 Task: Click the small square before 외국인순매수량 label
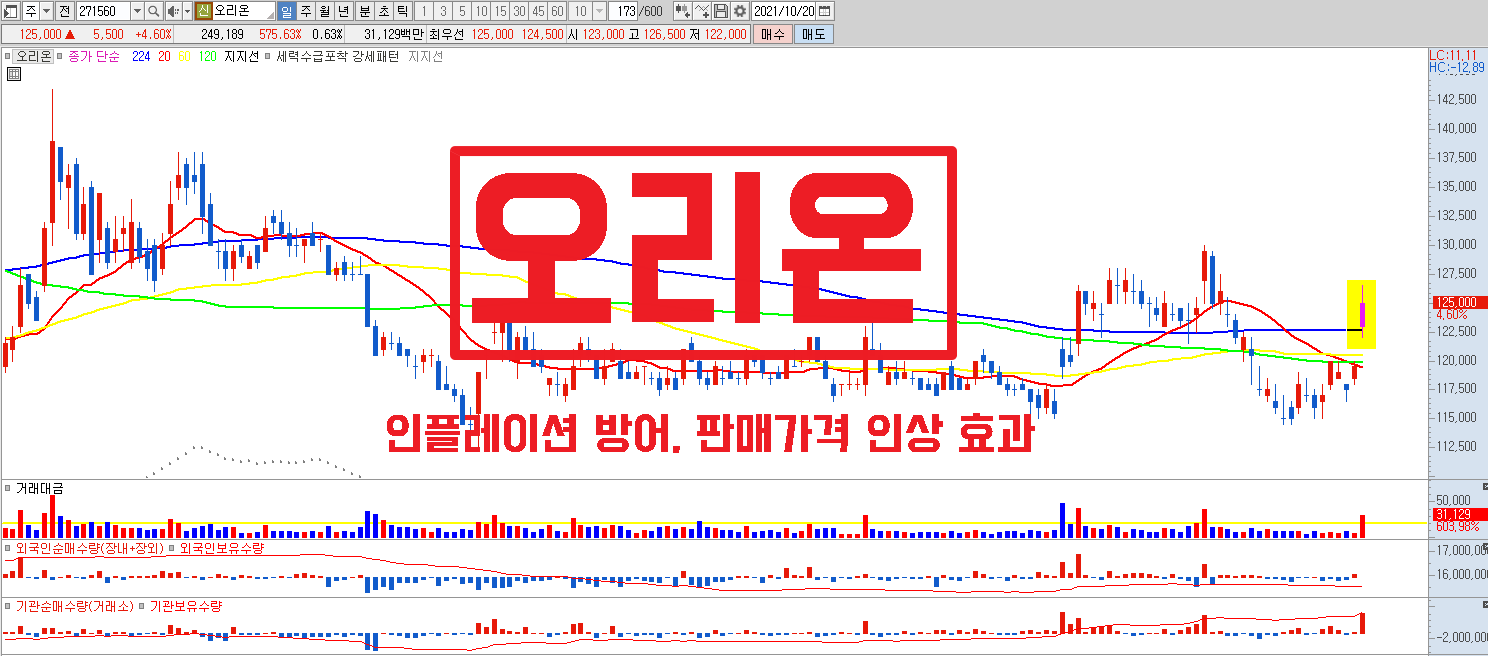[x=8, y=548]
